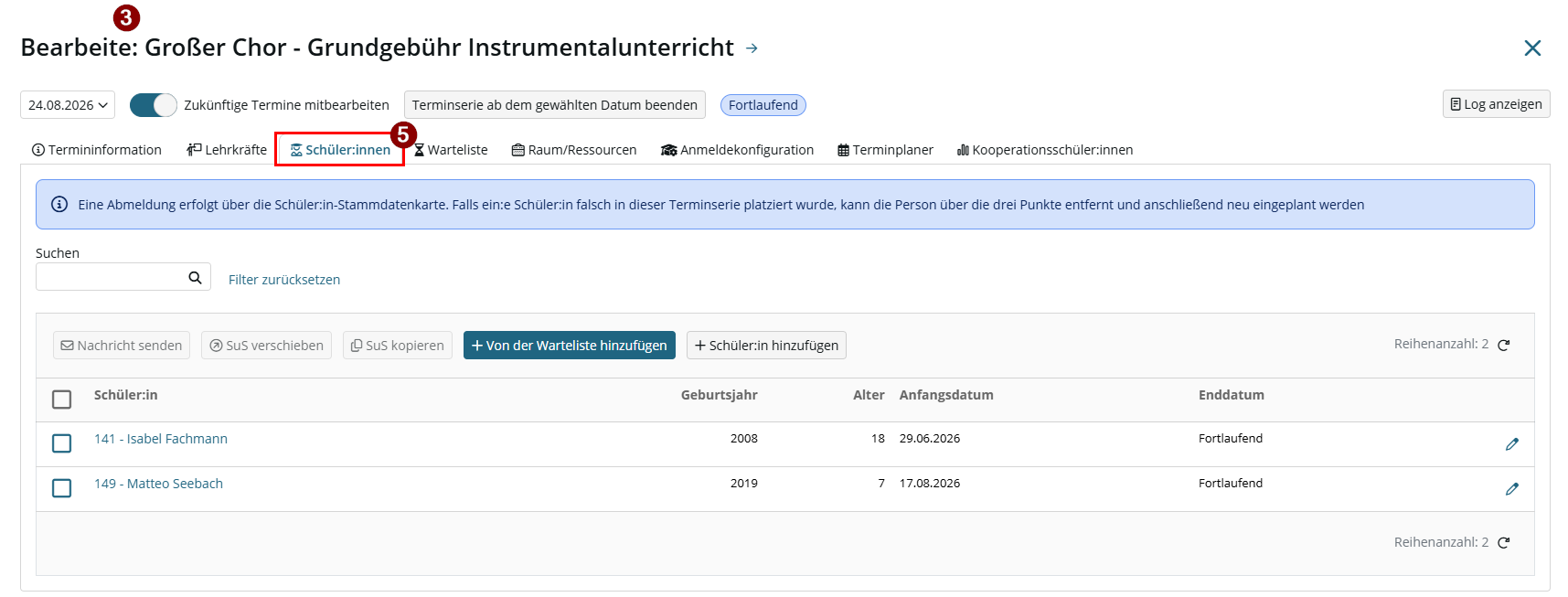
Task: Click the birth year 2008
Action: pyautogui.click(x=744, y=439)
